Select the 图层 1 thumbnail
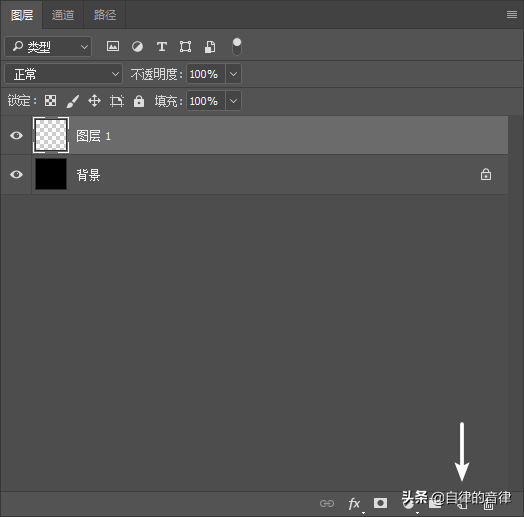 [51, 135]
